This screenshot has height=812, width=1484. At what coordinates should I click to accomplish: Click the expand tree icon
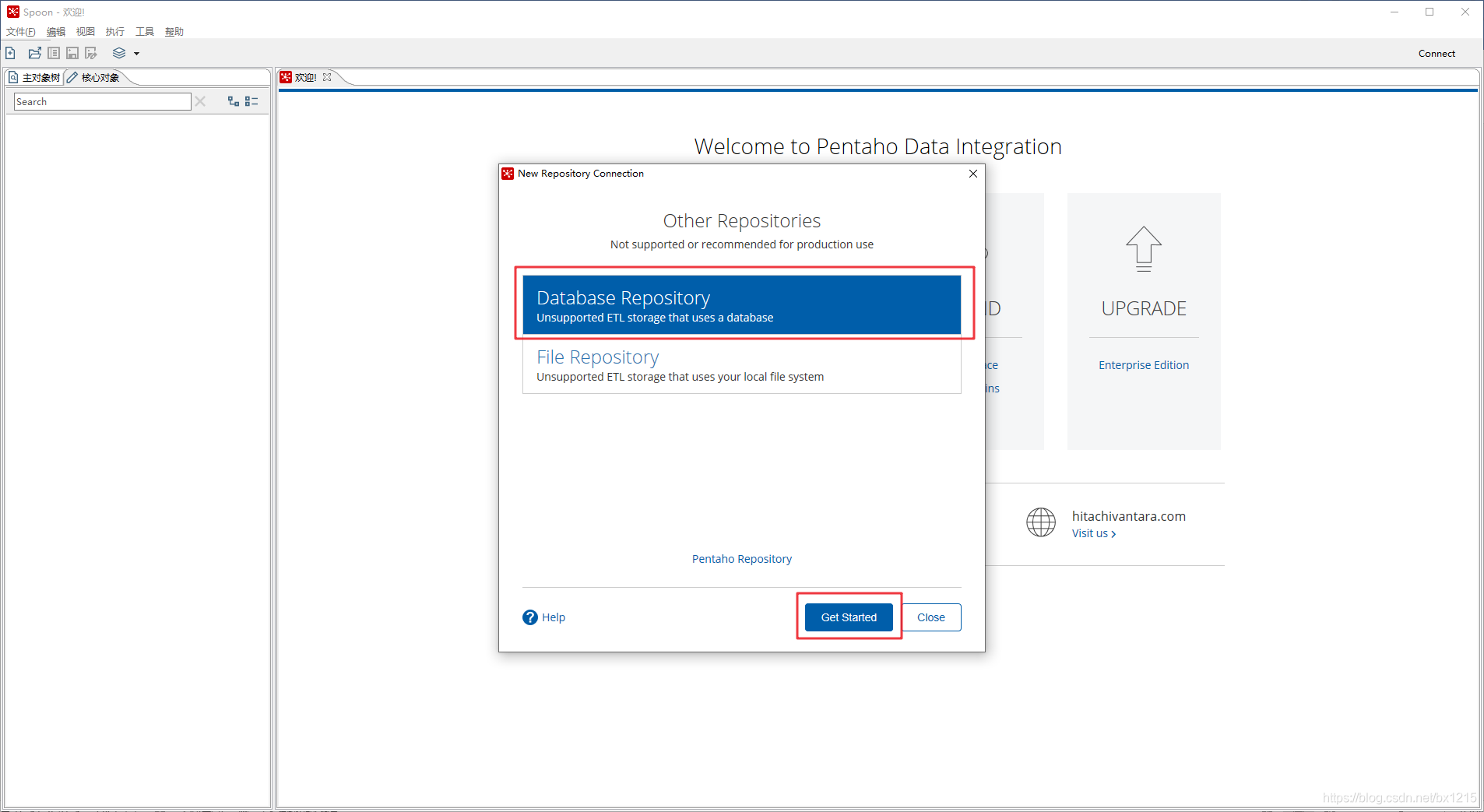(233, 101)
